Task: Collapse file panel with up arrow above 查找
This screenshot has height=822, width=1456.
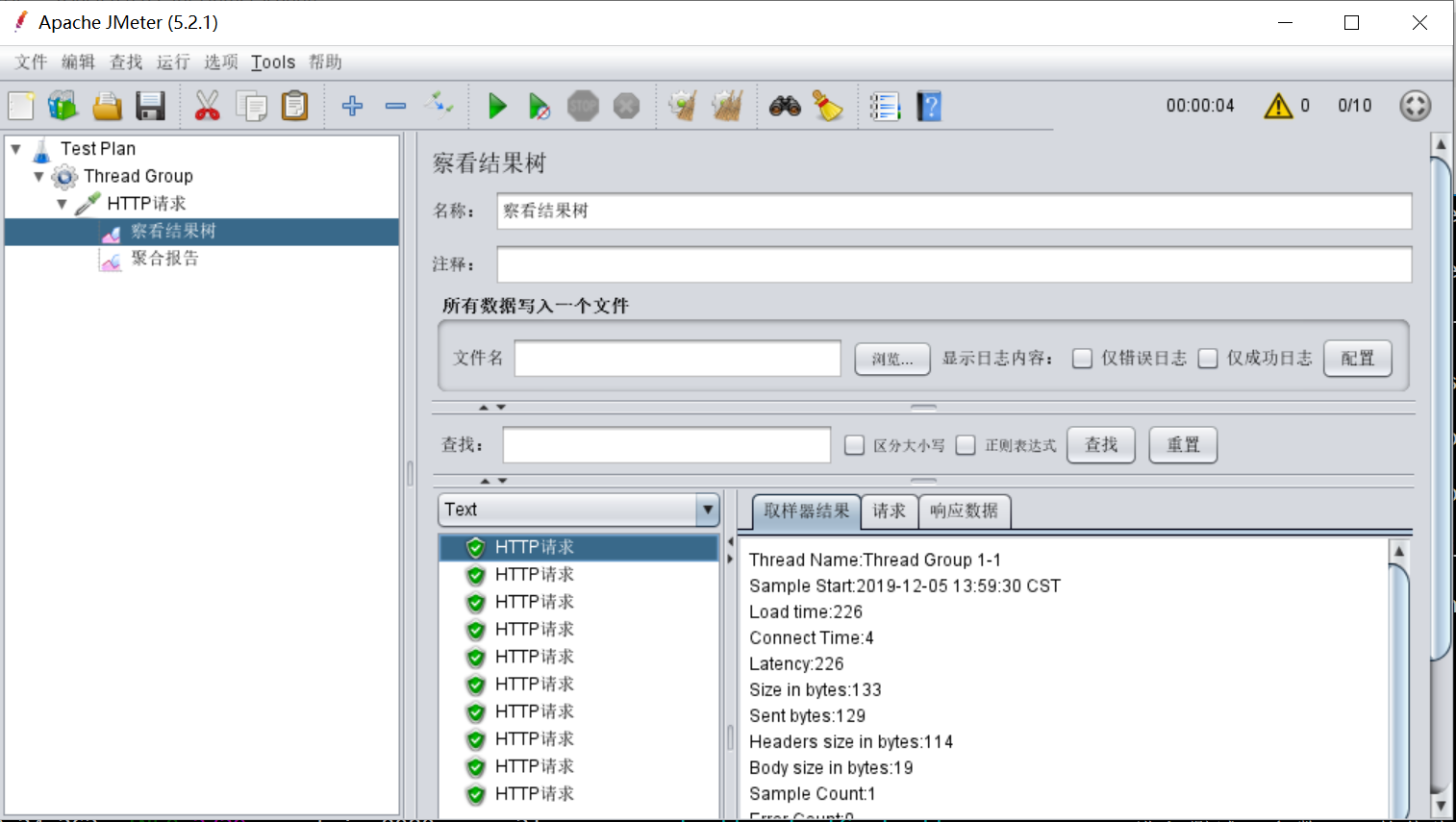Action: click(x=484, y=408)
